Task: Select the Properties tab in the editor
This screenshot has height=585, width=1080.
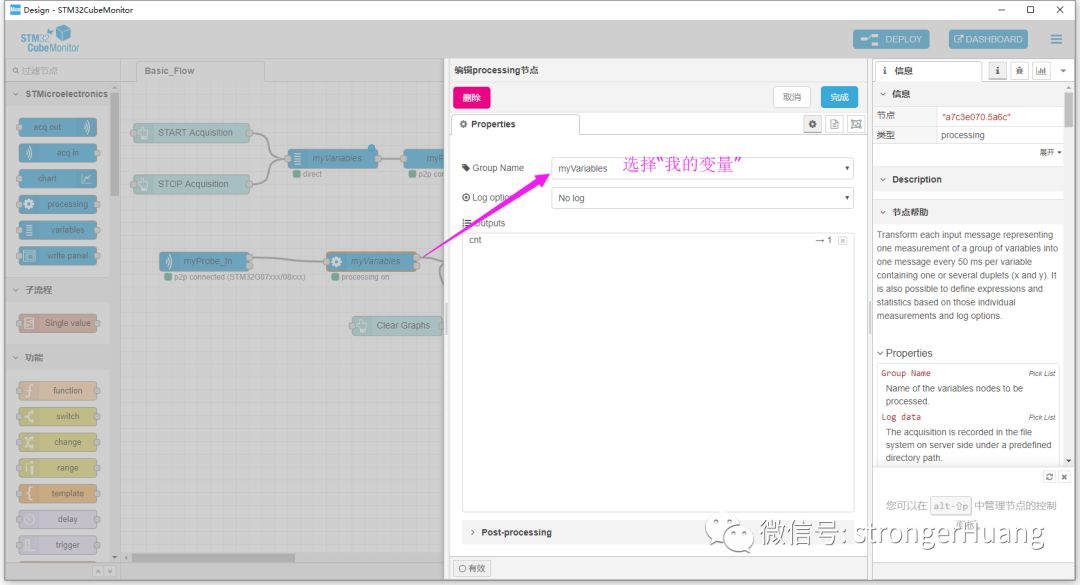Action: pyautogui.click(x=515, y=124)
